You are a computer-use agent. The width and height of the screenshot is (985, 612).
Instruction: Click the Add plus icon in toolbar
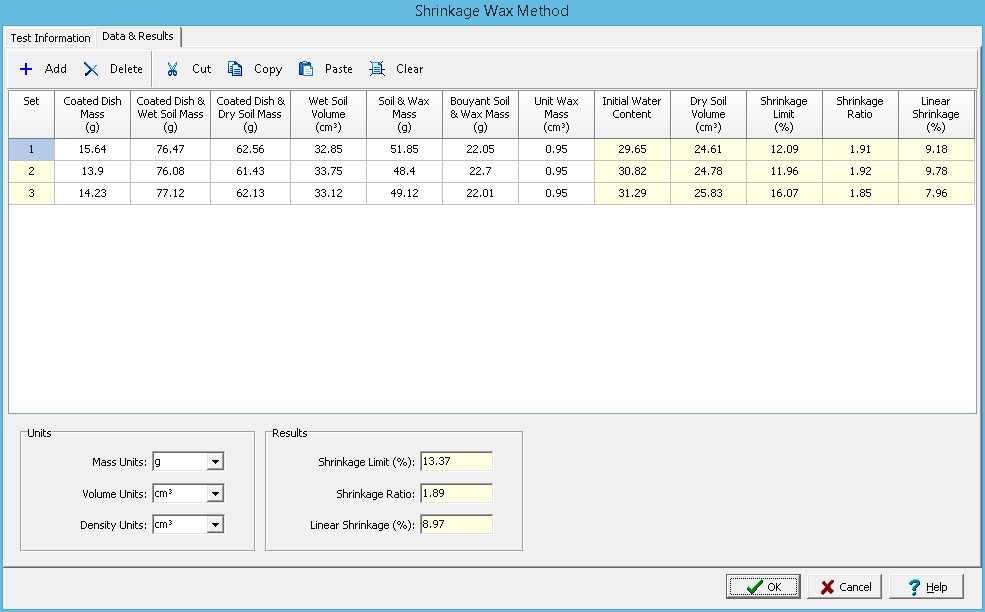27,69
